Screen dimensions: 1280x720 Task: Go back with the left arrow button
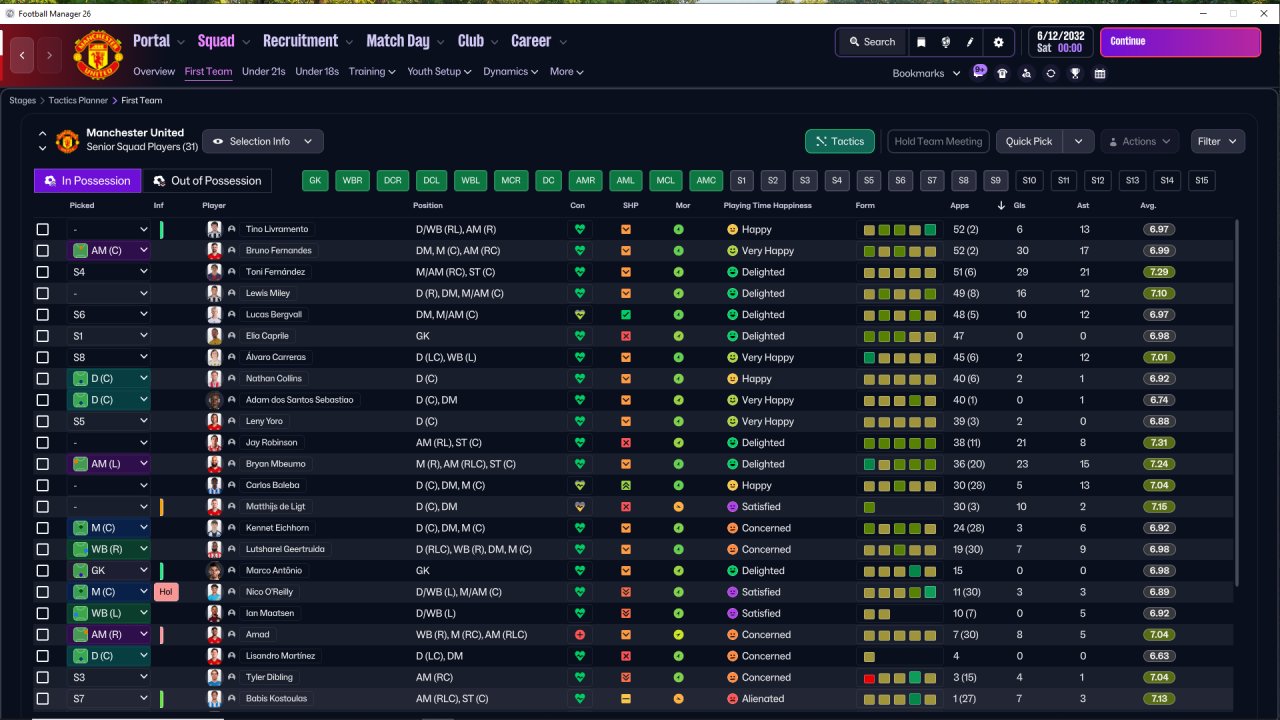[x=22, y=55]
